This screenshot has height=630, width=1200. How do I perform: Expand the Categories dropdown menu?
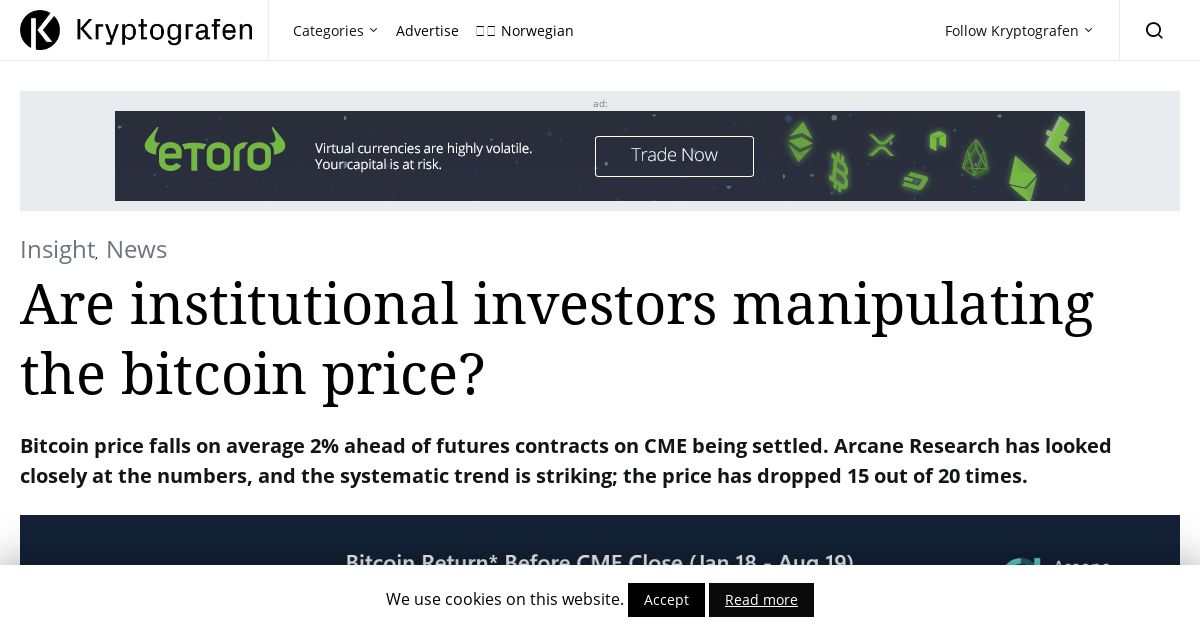(x=335, y=31)
